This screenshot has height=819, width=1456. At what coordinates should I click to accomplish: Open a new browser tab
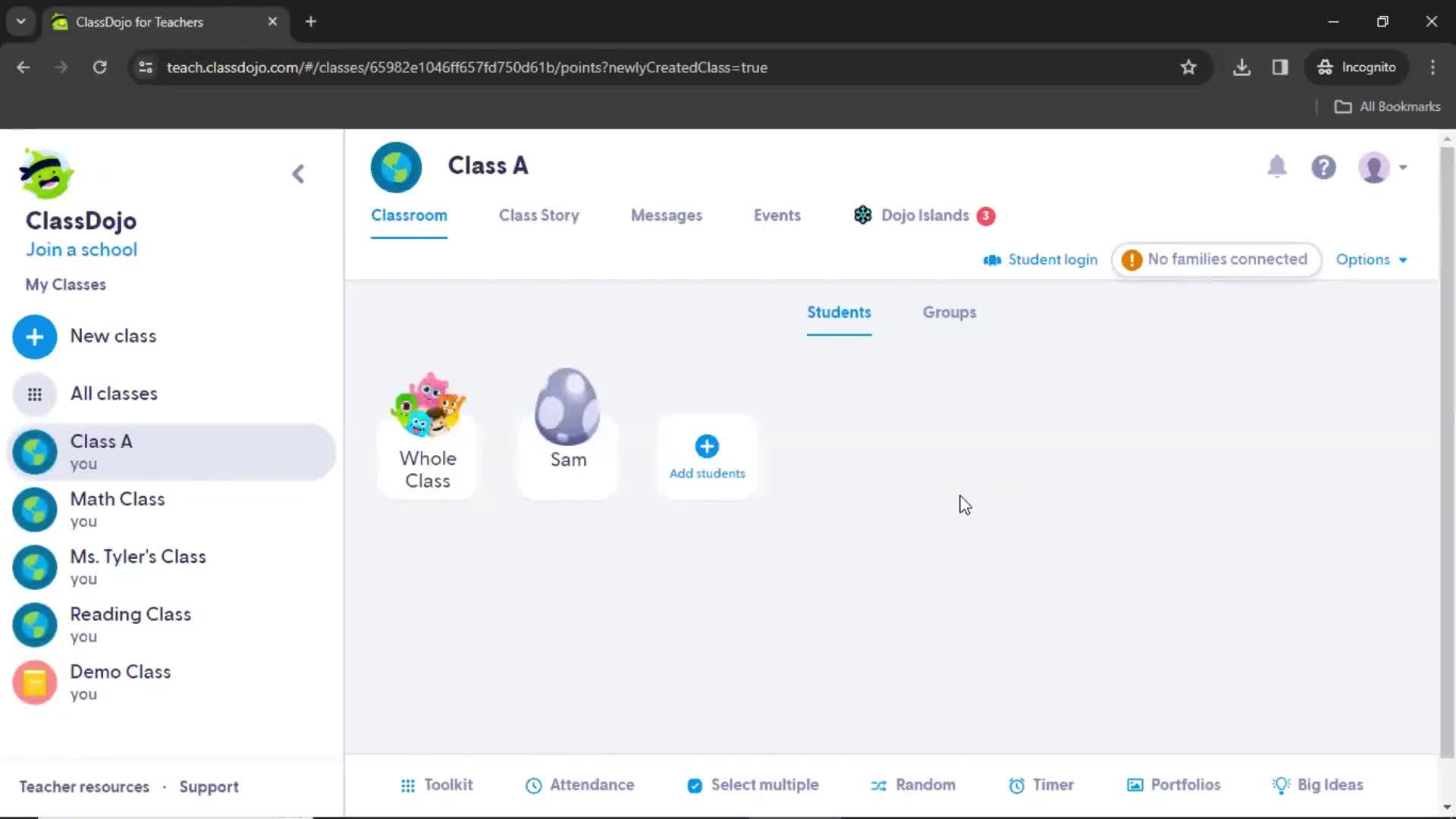[311, 22]
